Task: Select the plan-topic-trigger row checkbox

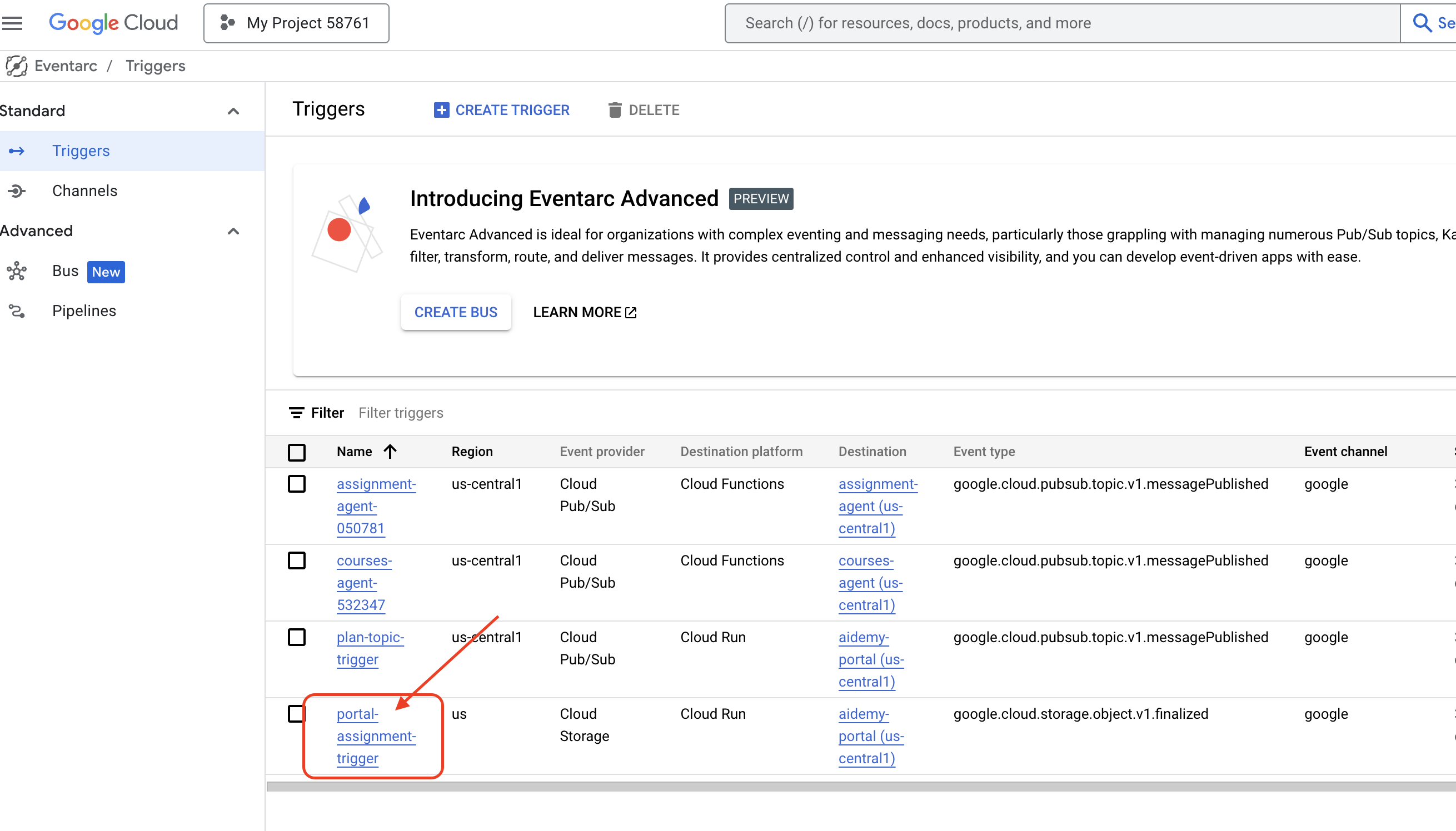Action: (x=297, y=637)
